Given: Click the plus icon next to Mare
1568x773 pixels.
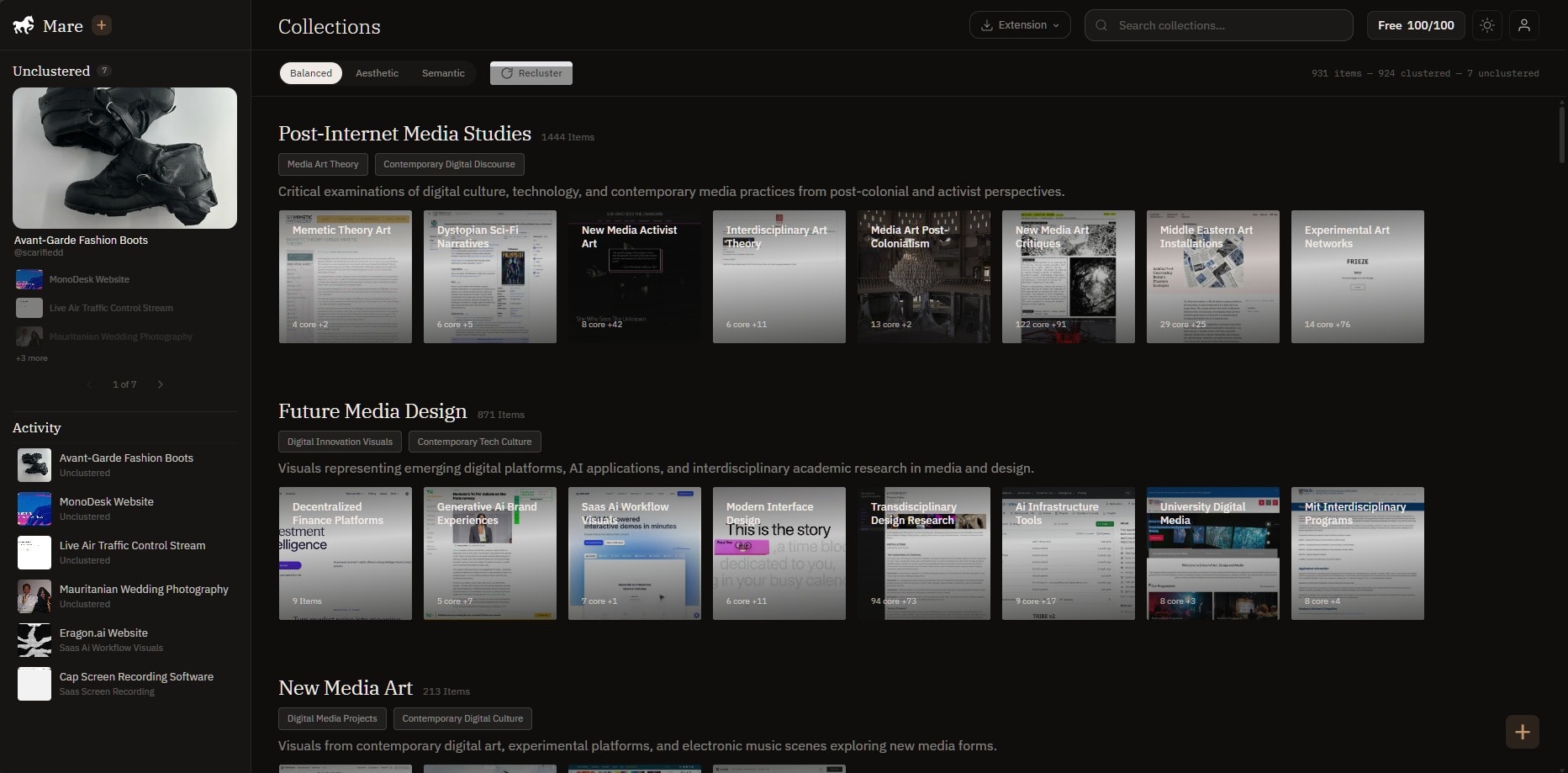Looking at the screenshot, I should click(102, 25).
